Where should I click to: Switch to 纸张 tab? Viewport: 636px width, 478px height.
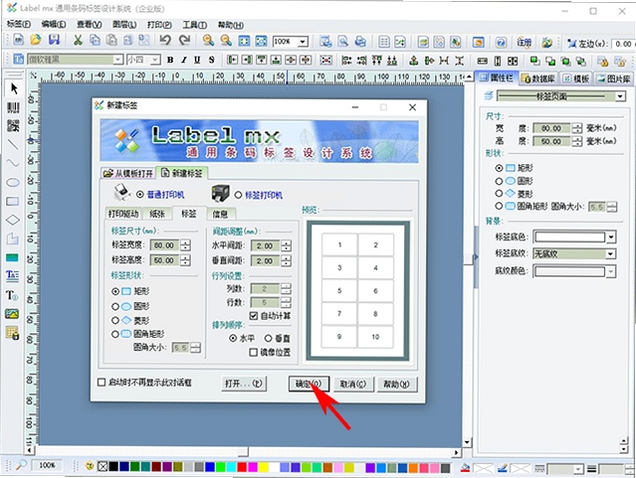(157, 214)
